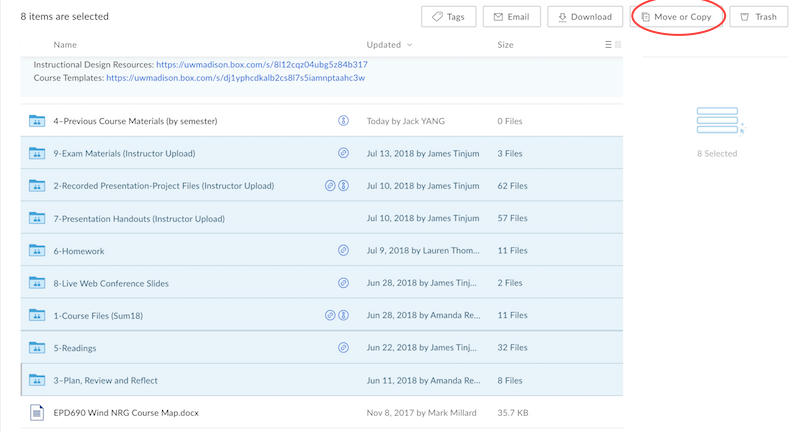Click 'Jun 22, 2018 by James Tinj...' text
The image size is (800, 432).
click(x=421, y=347)
